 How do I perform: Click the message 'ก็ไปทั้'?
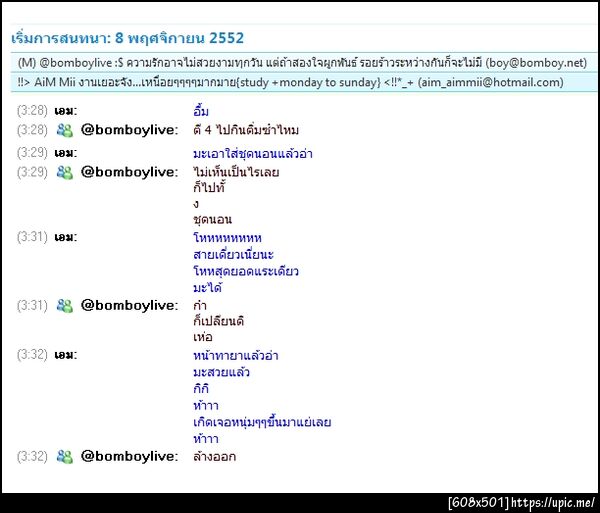click(x=209, y=187)
